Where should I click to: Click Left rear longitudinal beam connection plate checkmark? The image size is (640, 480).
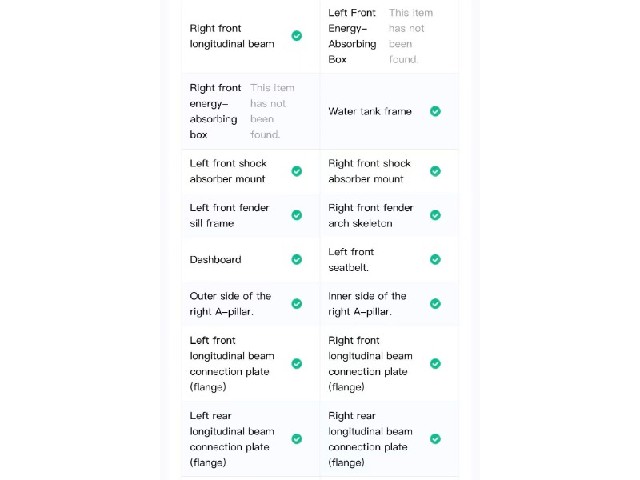pos(297,439)
